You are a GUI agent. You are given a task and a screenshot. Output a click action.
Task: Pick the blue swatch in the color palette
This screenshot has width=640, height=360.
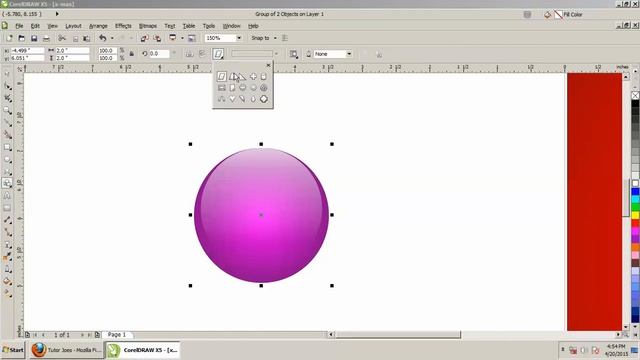point(636,192)
